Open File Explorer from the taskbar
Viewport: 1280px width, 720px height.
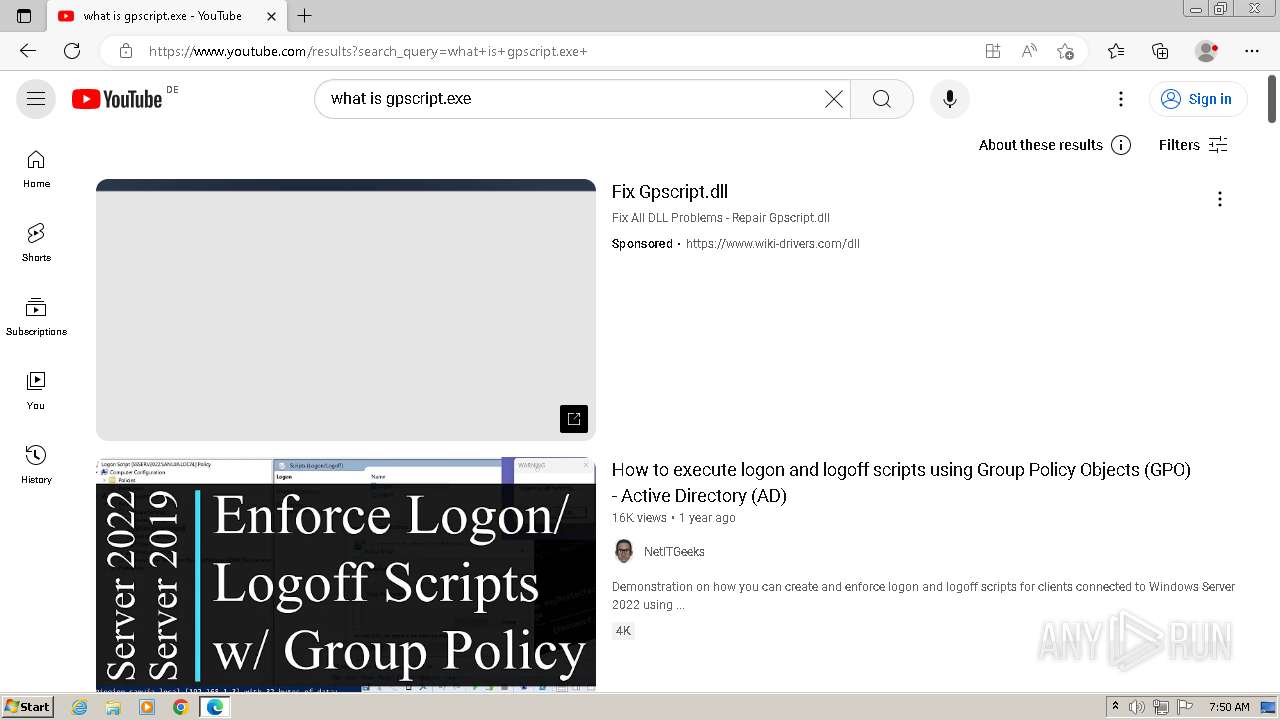pos(113,707)
